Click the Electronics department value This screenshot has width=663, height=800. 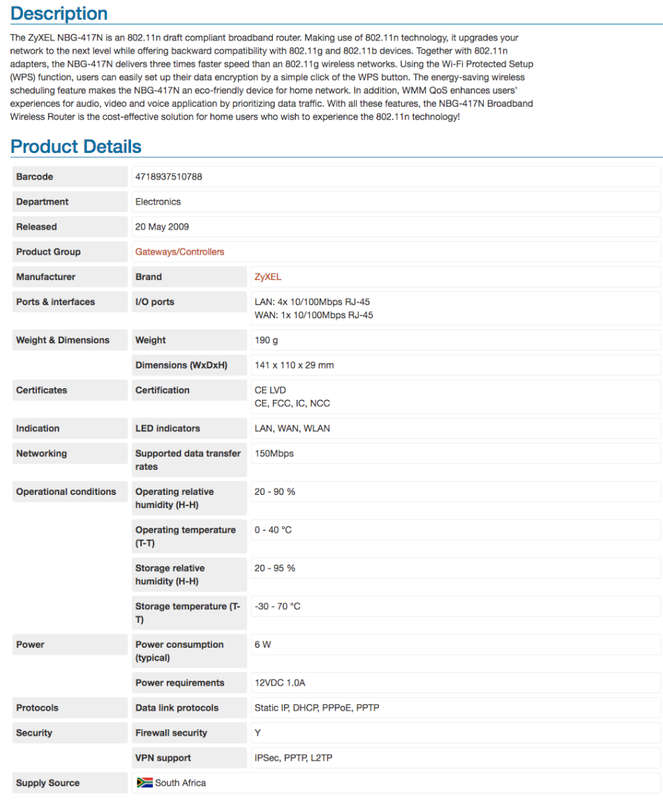tap(158, 202)
